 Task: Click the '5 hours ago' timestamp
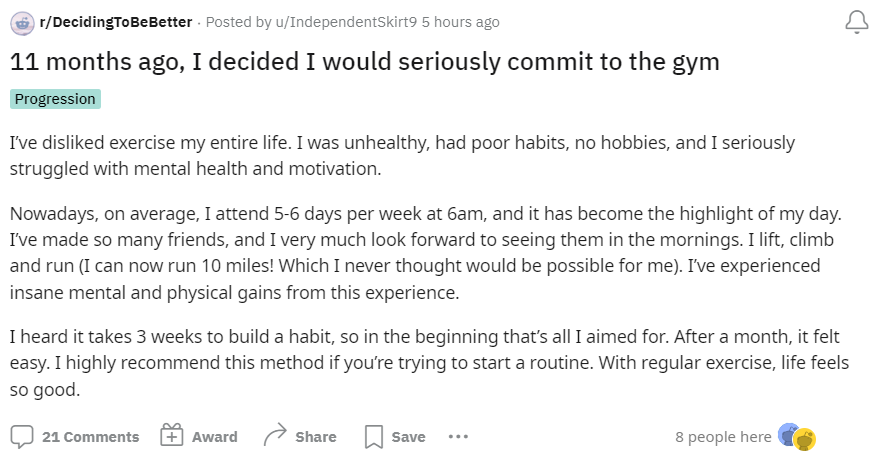tap(461, 22)
